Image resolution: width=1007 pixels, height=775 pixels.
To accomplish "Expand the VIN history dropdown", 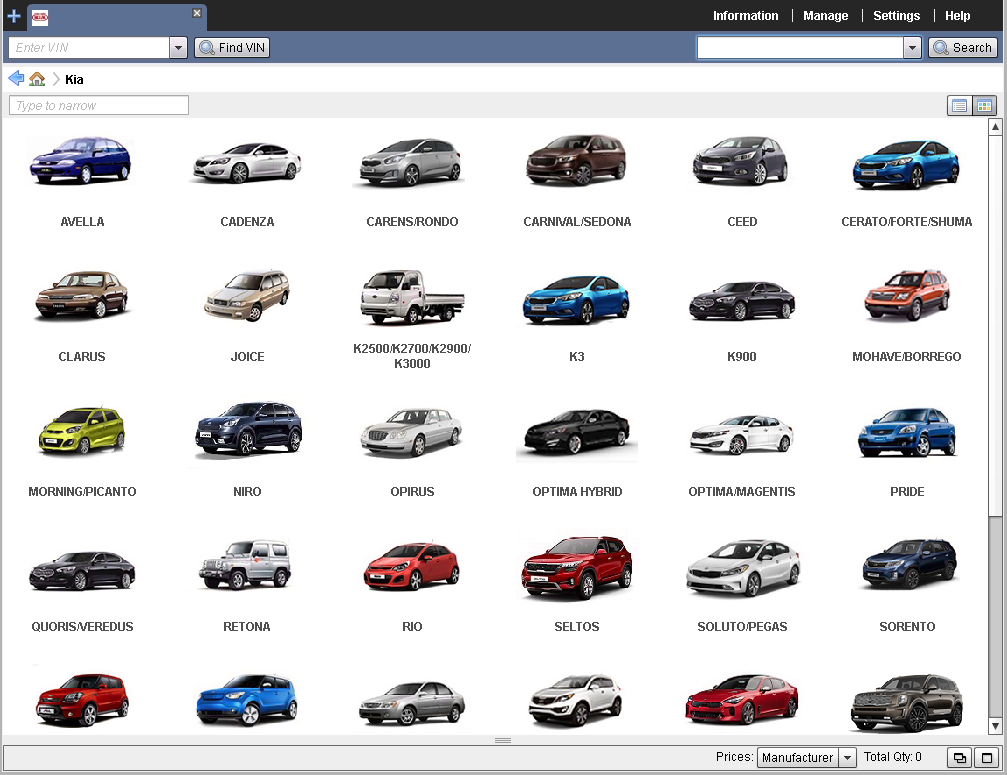I will tap(179, 48).
